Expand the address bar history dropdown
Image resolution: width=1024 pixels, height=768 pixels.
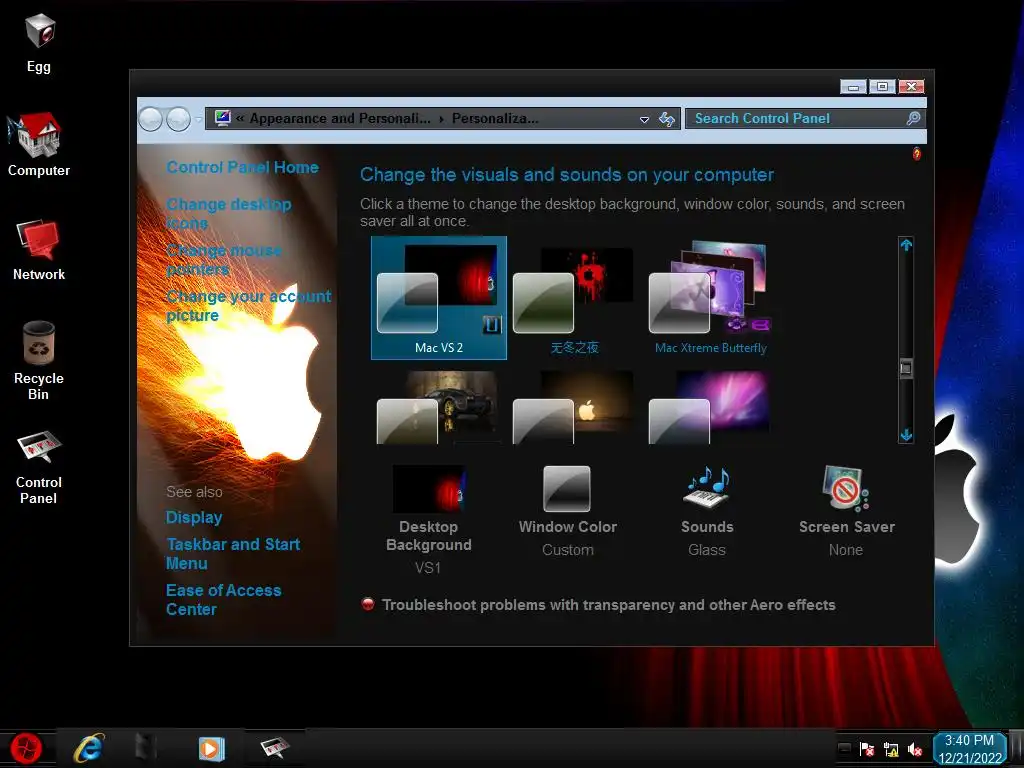[645, 119]
